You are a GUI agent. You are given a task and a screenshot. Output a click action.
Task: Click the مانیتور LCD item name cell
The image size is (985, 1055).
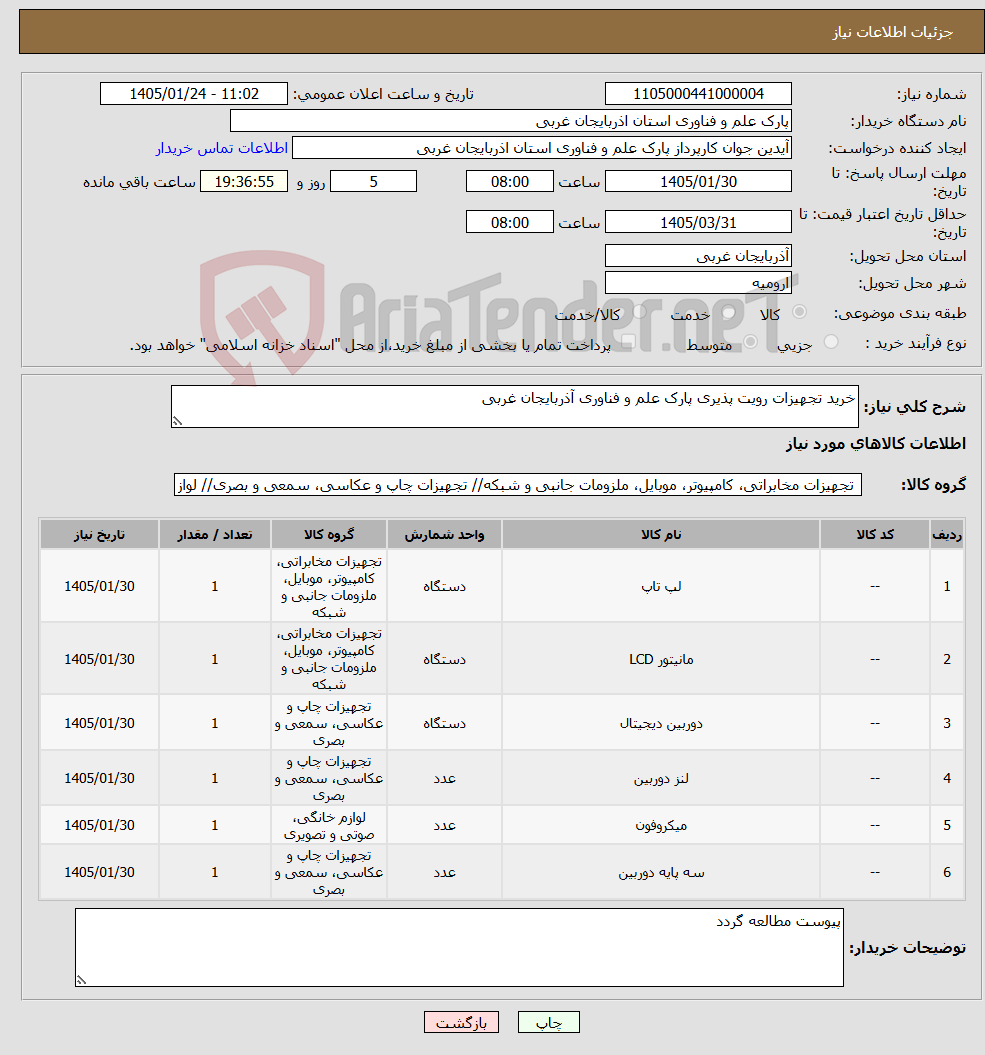tap(661, 659)
